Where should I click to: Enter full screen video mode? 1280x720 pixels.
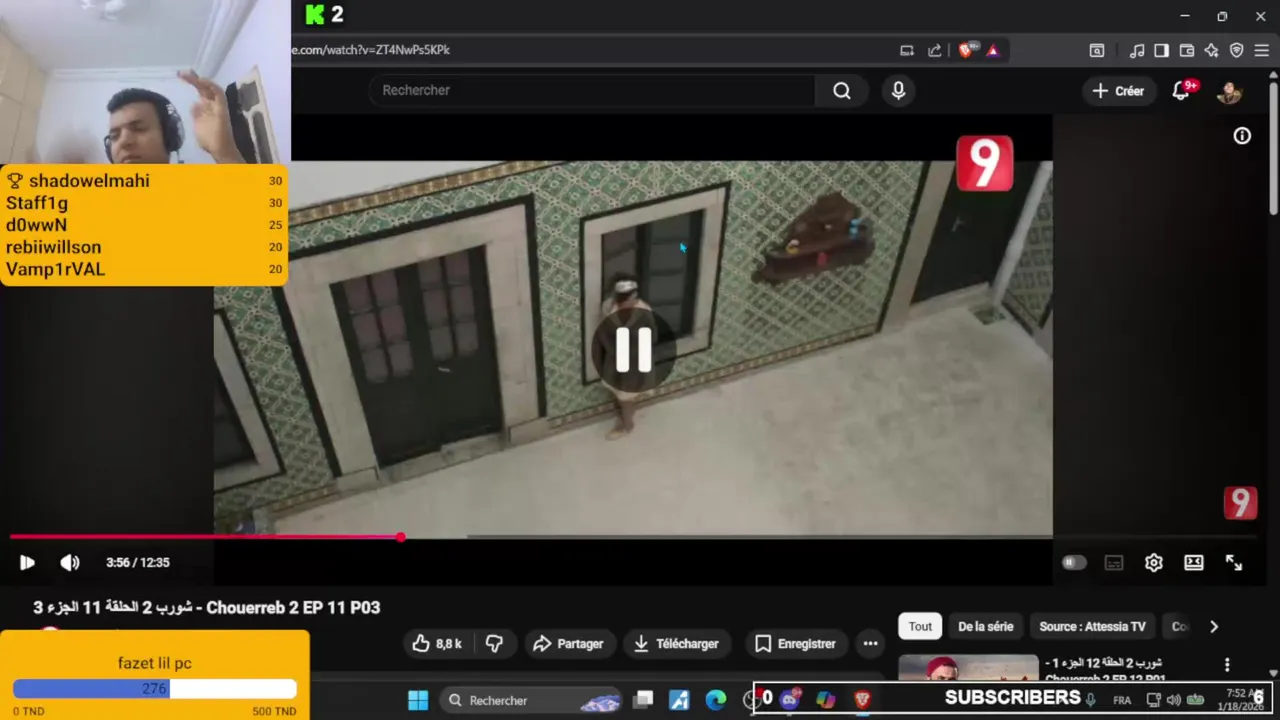tap(1234, 563)
